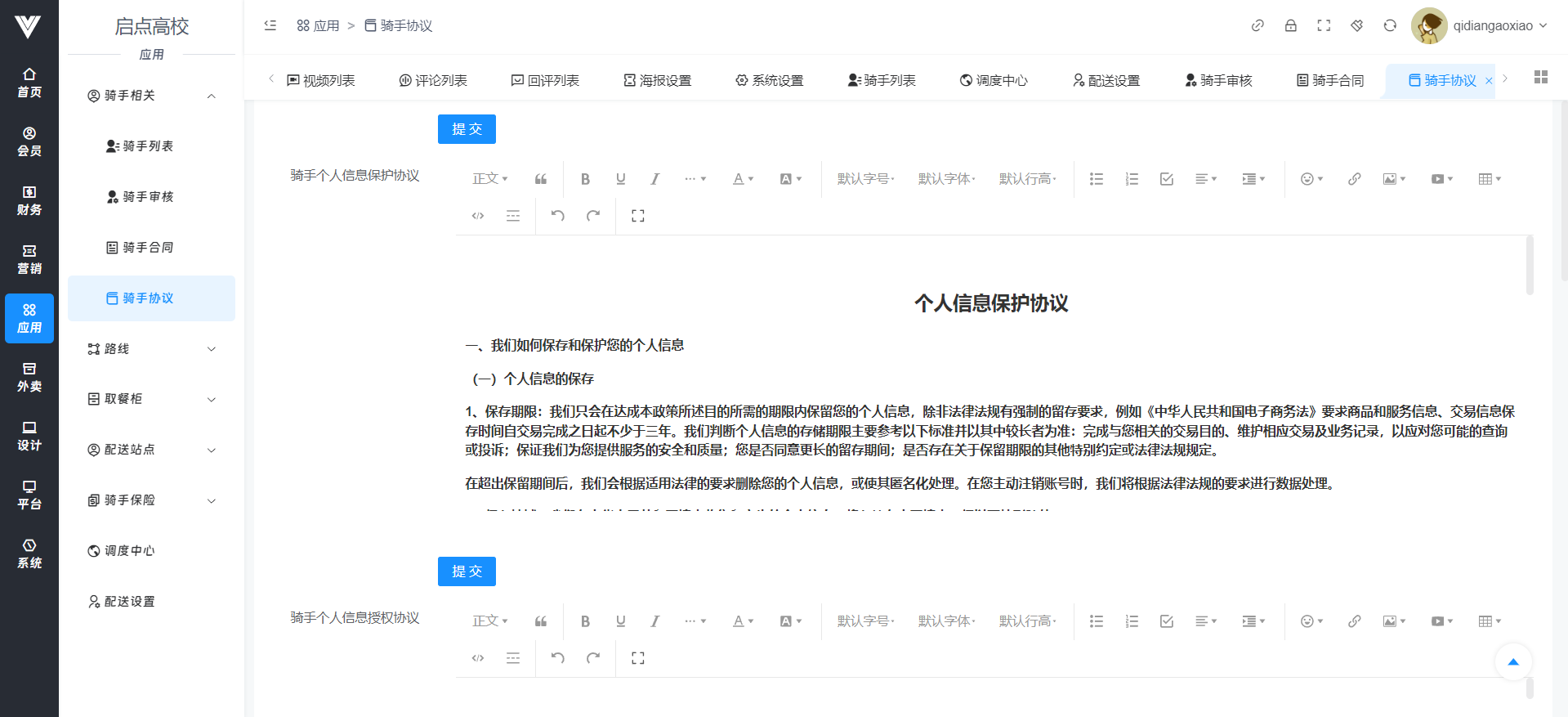Click the second 提交 button for 授权协议

(467, 571)
